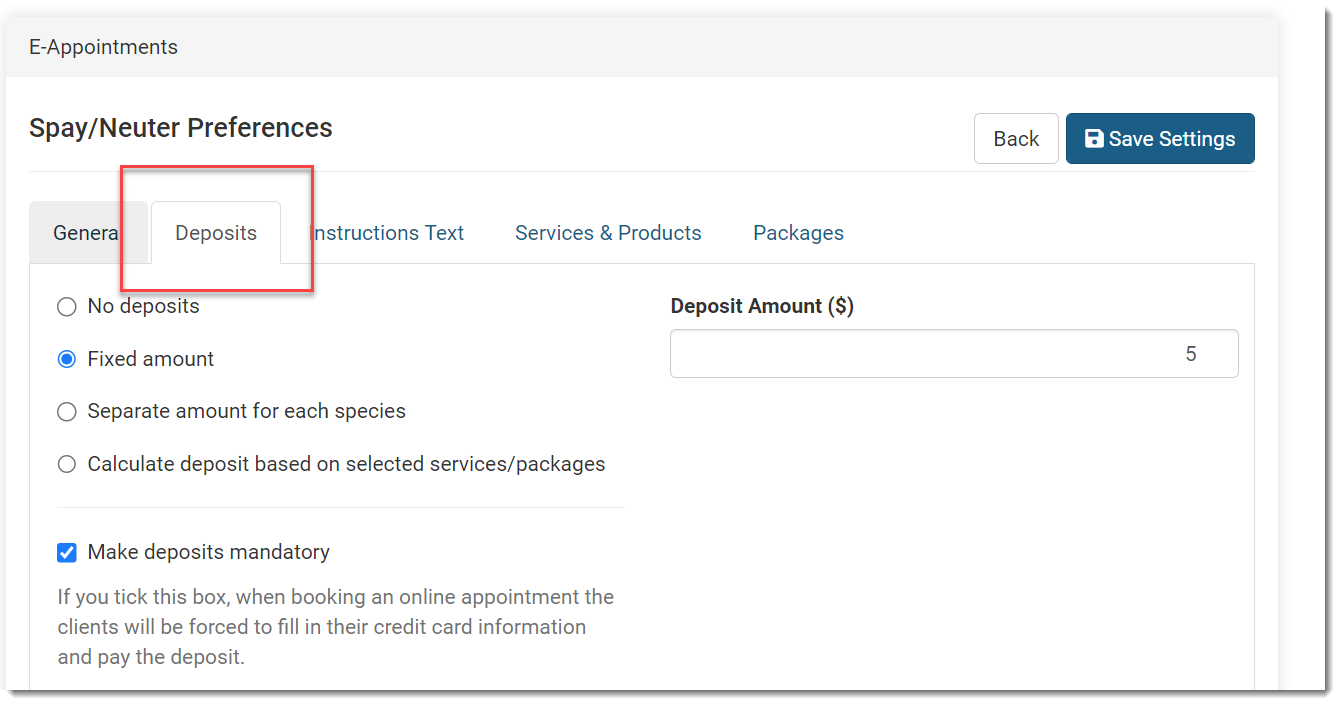Click the value 5 in the deposit field
The image size is (1340, 705).
1190,354
